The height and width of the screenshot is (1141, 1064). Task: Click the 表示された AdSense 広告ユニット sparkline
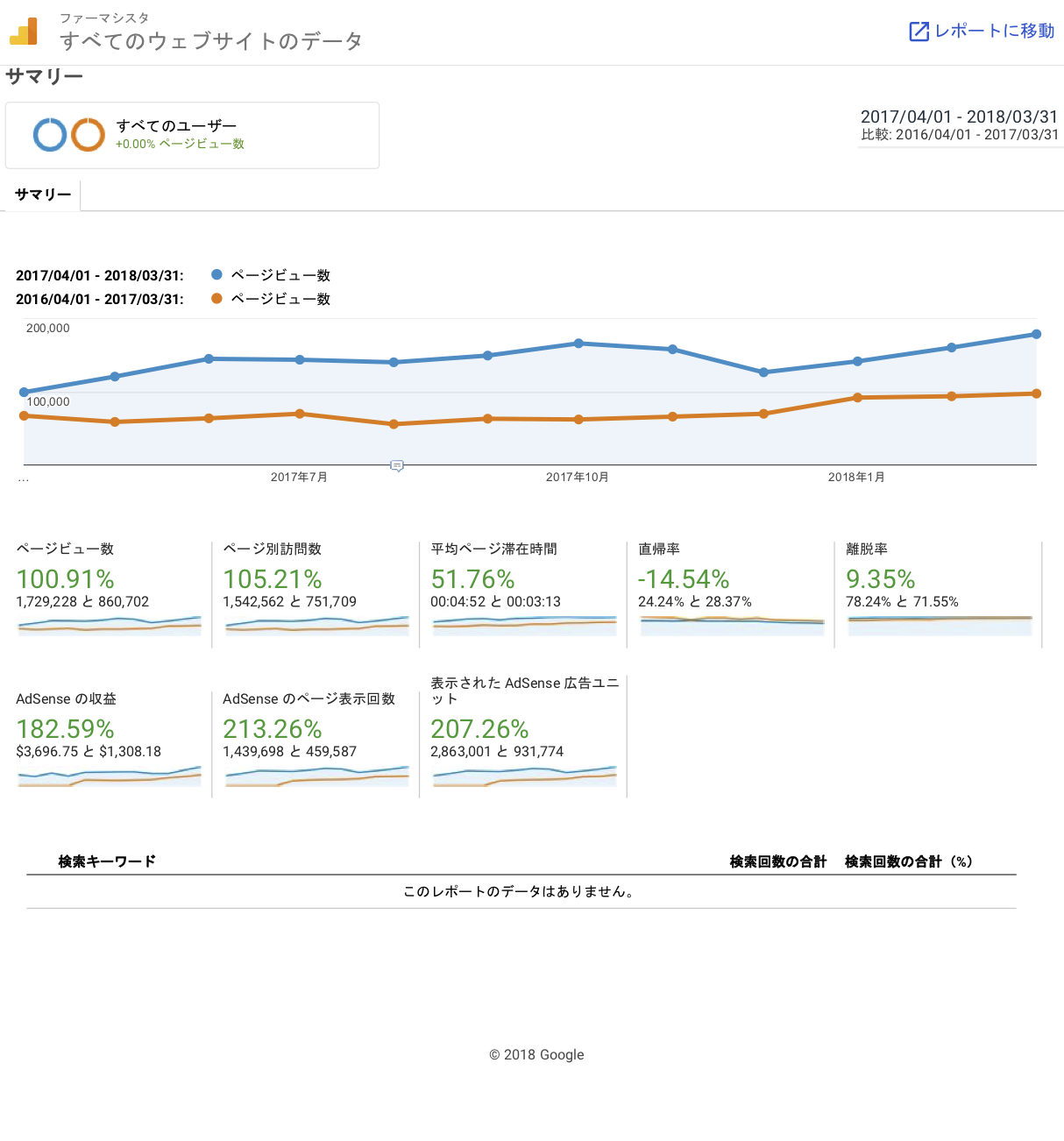click(524, 776)
